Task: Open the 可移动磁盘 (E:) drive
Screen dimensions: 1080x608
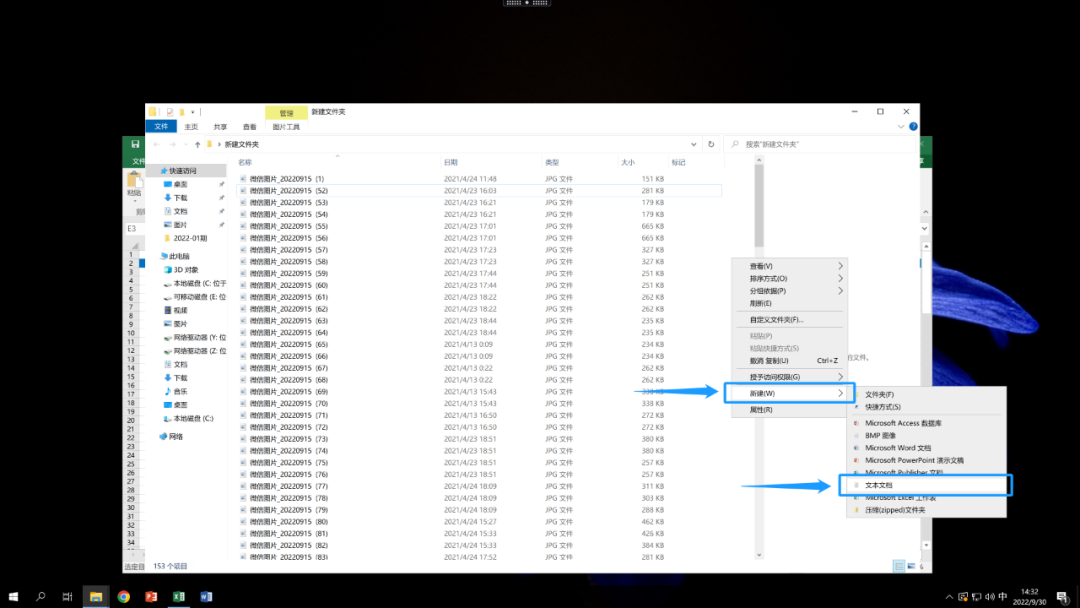Action: 199,297
